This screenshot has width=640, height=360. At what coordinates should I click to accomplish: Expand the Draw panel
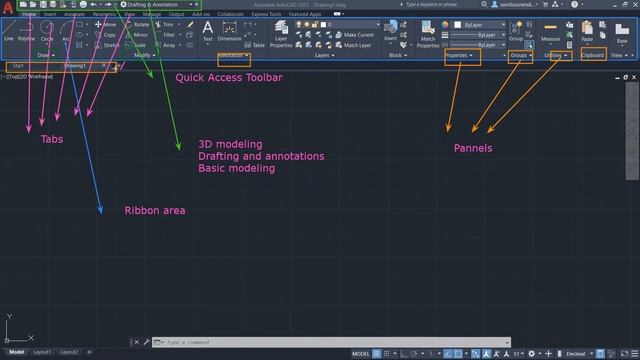46,55
